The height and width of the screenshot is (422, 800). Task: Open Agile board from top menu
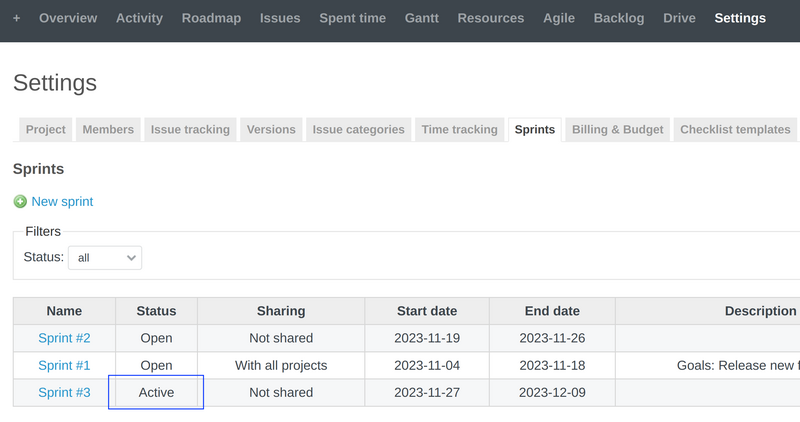559,18
